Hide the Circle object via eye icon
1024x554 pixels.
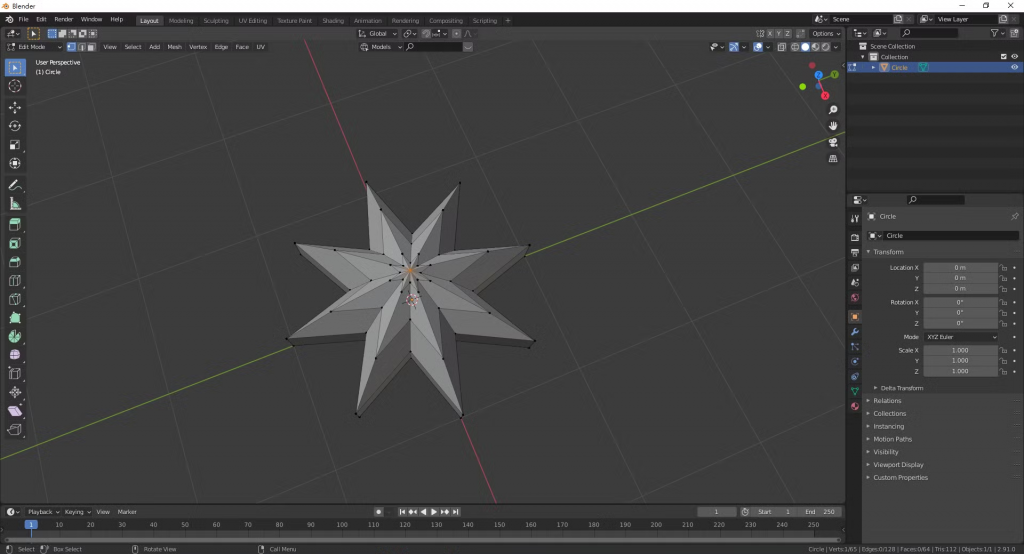click(1015, 67)
